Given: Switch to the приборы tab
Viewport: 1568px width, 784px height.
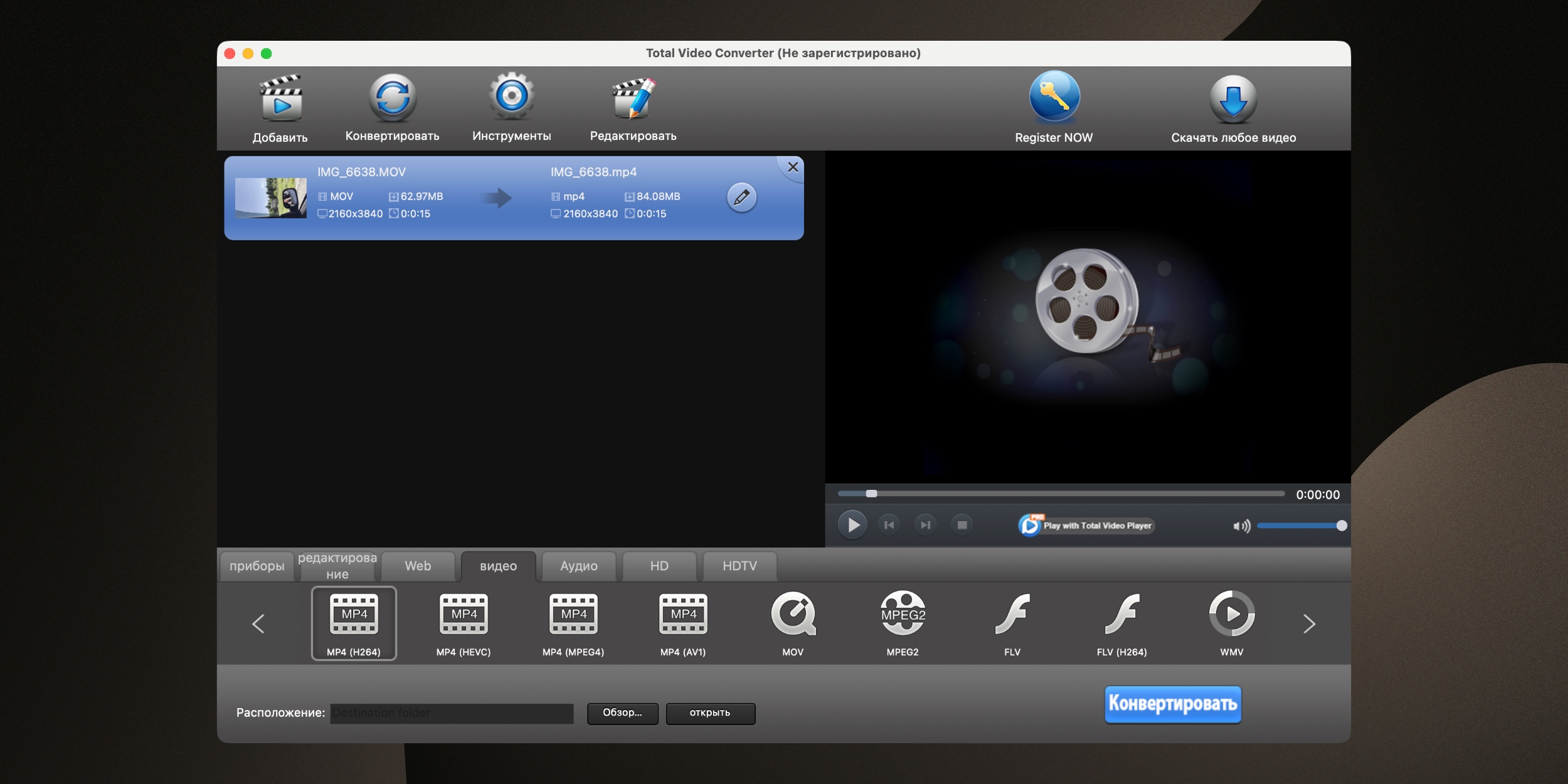Looking at the screenshot, I should (x=257, y=566).
